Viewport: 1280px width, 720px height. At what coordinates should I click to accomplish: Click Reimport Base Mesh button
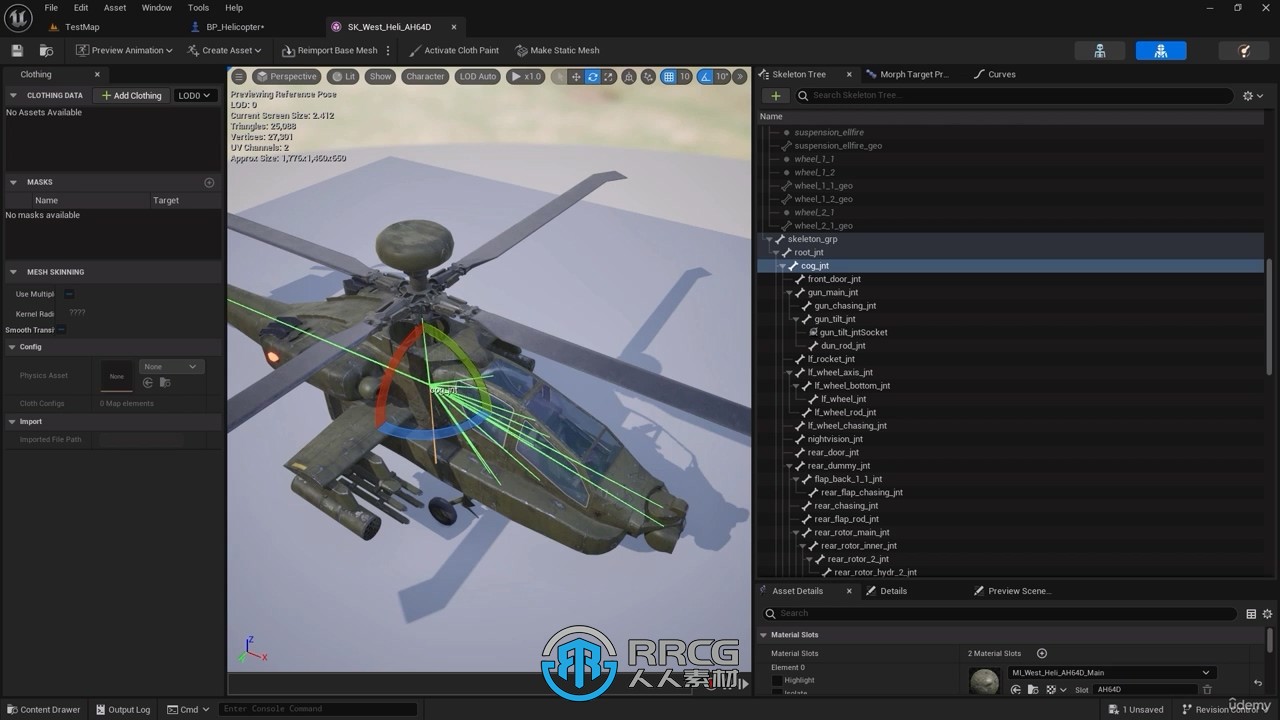click(330, 50)
